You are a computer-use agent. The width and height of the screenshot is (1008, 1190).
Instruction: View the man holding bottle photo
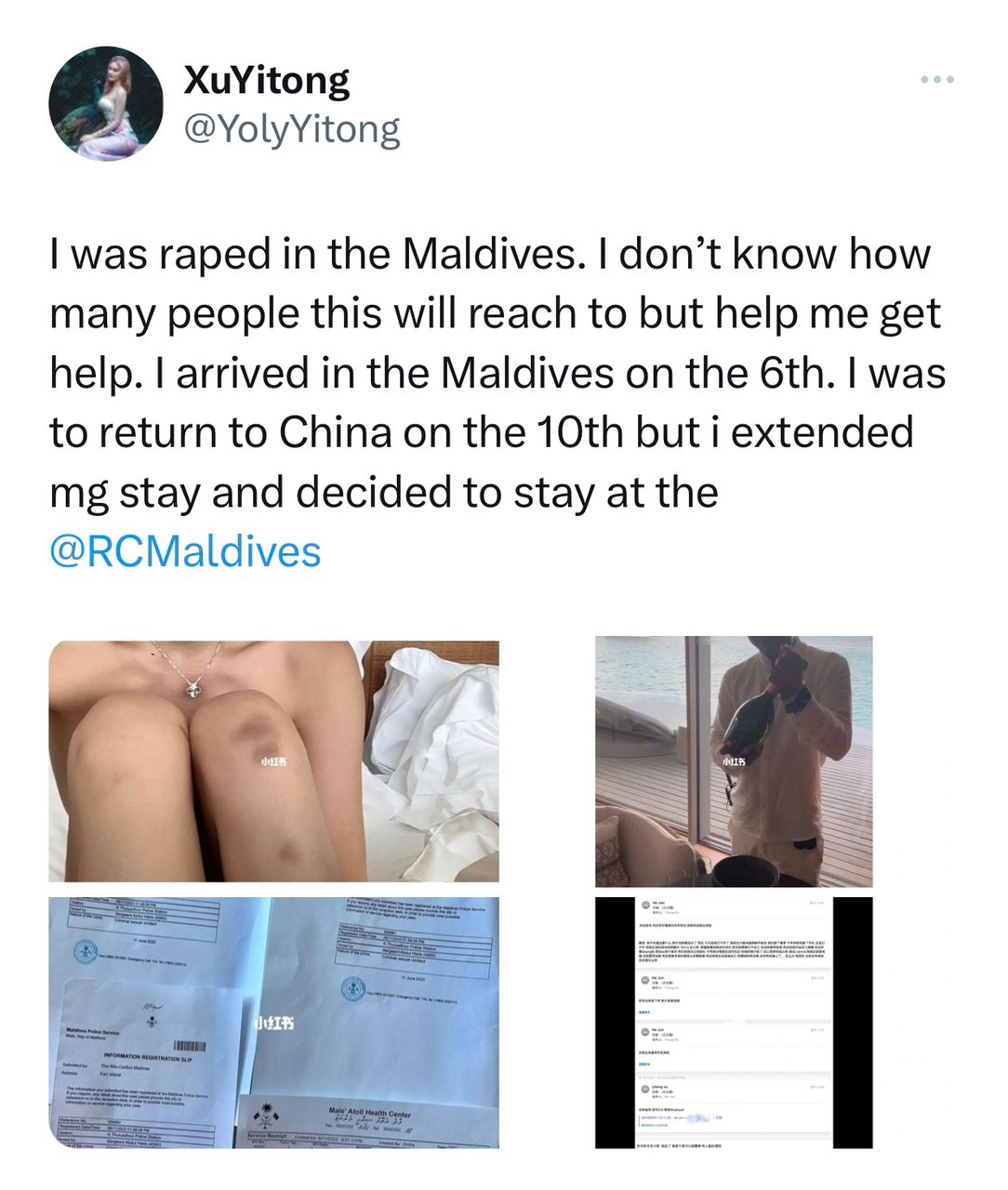(x=734, y=761)
